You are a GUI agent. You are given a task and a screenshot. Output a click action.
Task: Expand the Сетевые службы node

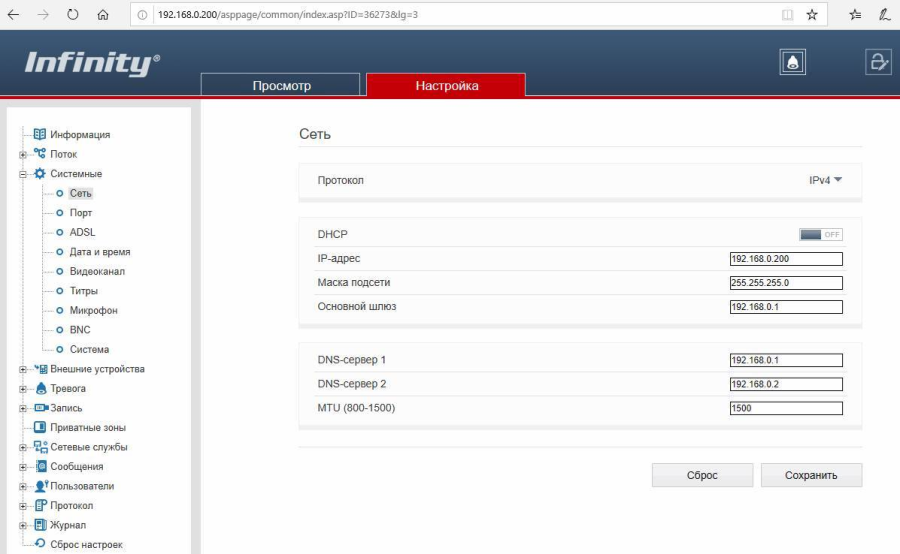[23, 447]
